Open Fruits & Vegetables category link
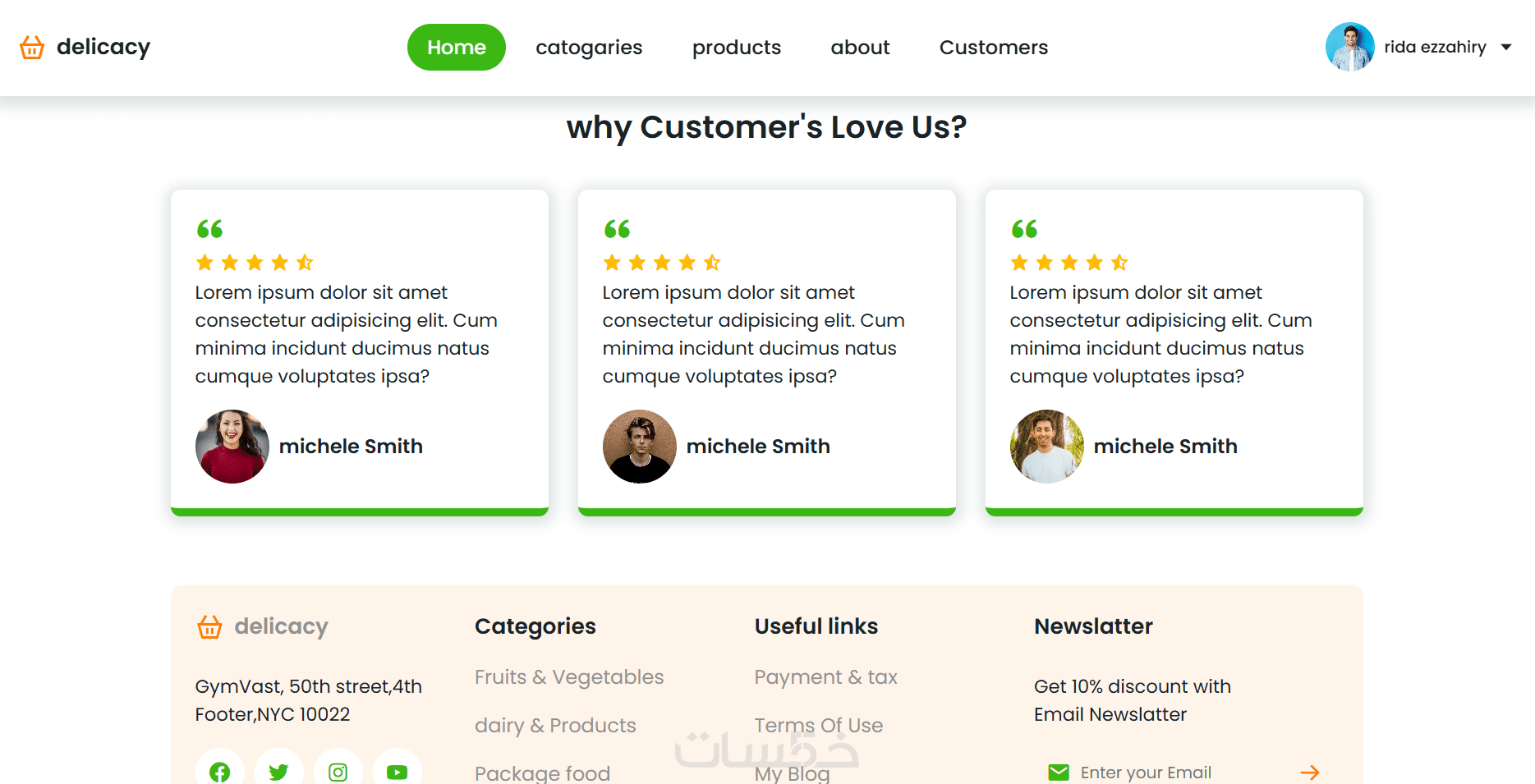This screenshot has height=784, width=1535. point(569,677)
